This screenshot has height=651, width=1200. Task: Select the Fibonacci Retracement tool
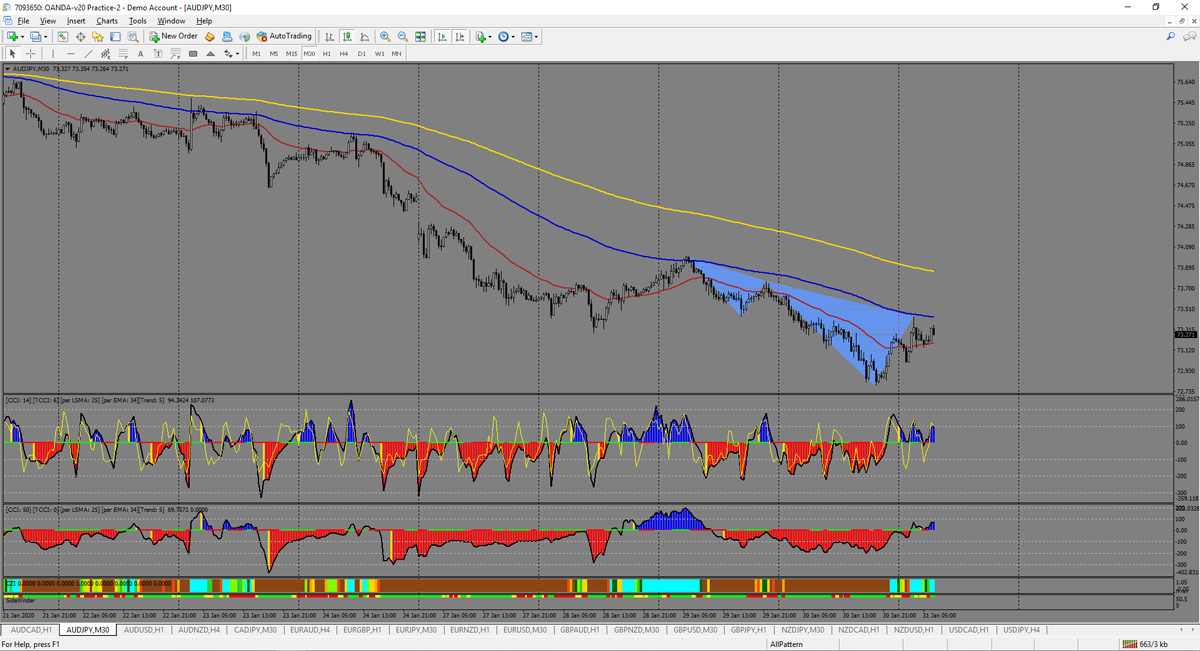click(123, 53)
